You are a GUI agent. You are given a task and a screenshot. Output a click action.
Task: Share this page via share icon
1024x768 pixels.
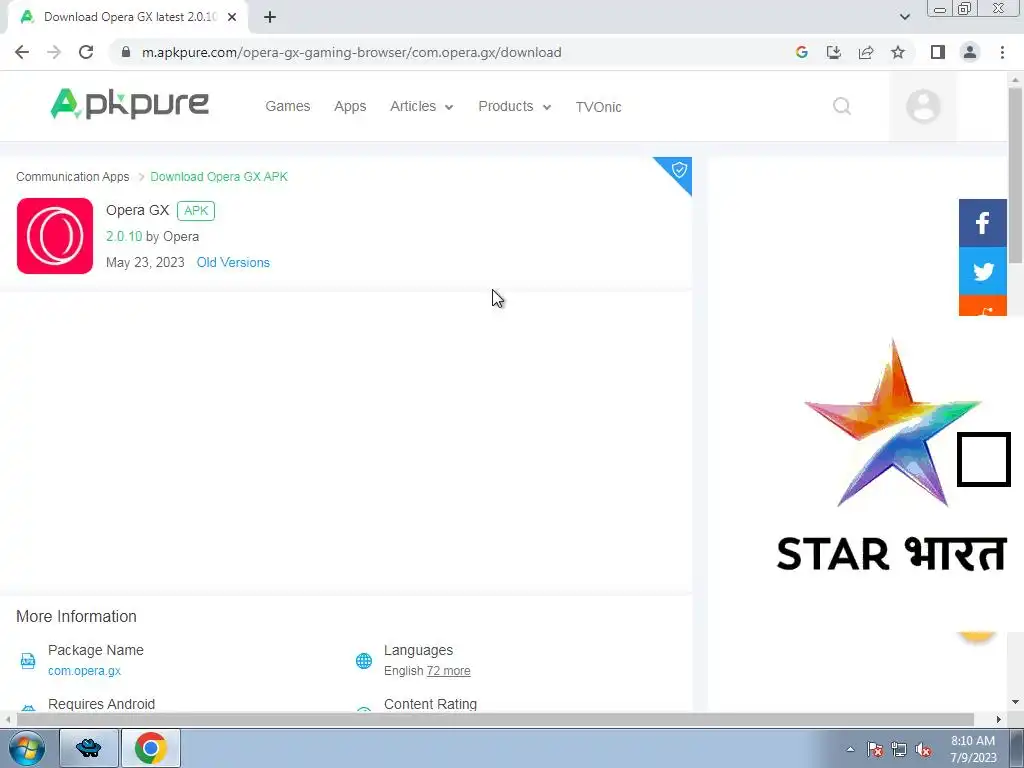866,52
